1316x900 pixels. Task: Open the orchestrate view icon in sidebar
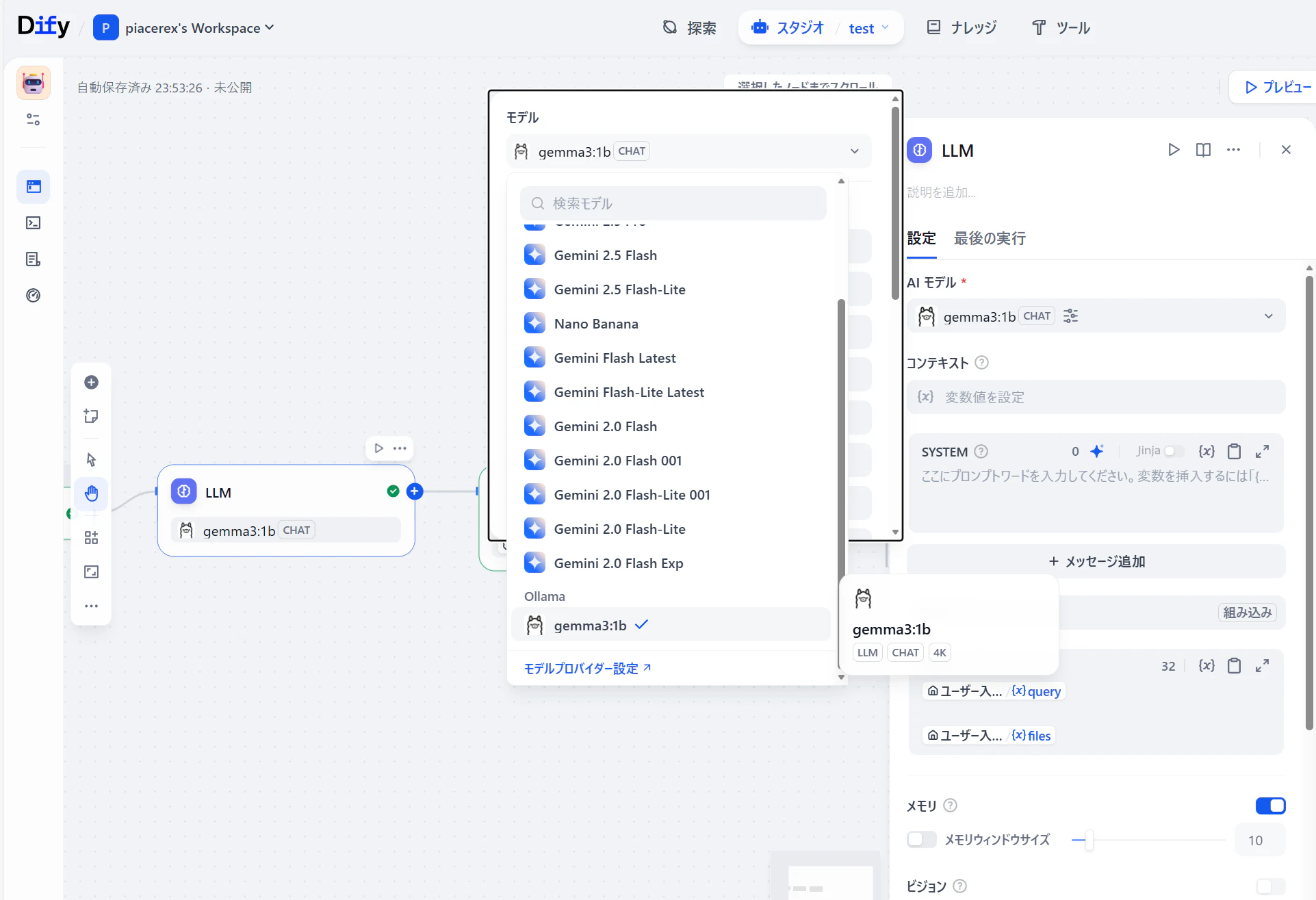pyautogui.click(x=34, y=187)
